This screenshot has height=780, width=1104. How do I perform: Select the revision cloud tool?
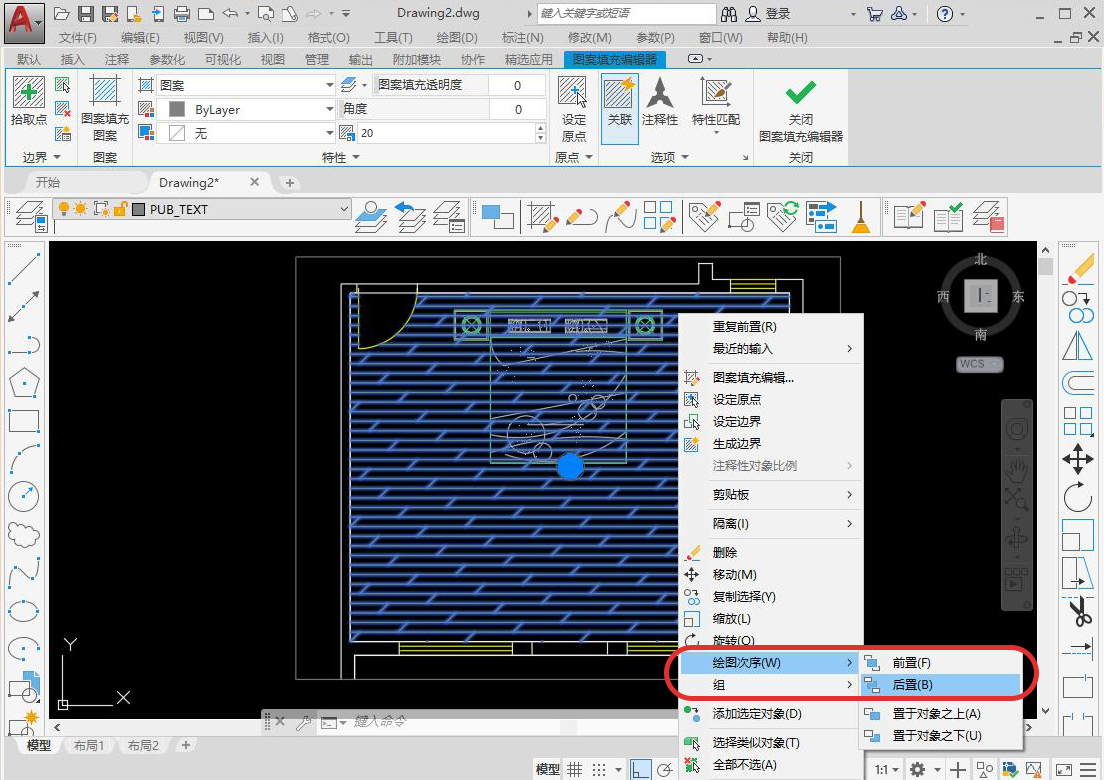click(24, 534)
